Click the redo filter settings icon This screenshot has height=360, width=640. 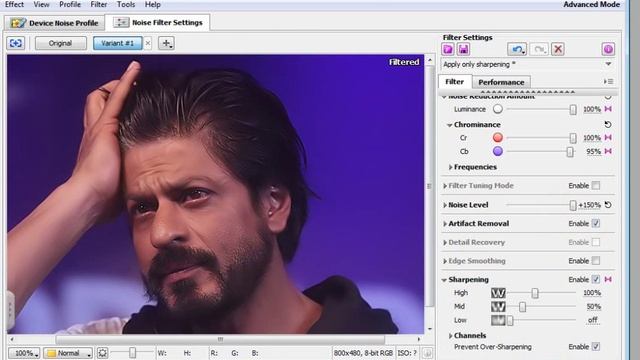[x=539, y=49]
